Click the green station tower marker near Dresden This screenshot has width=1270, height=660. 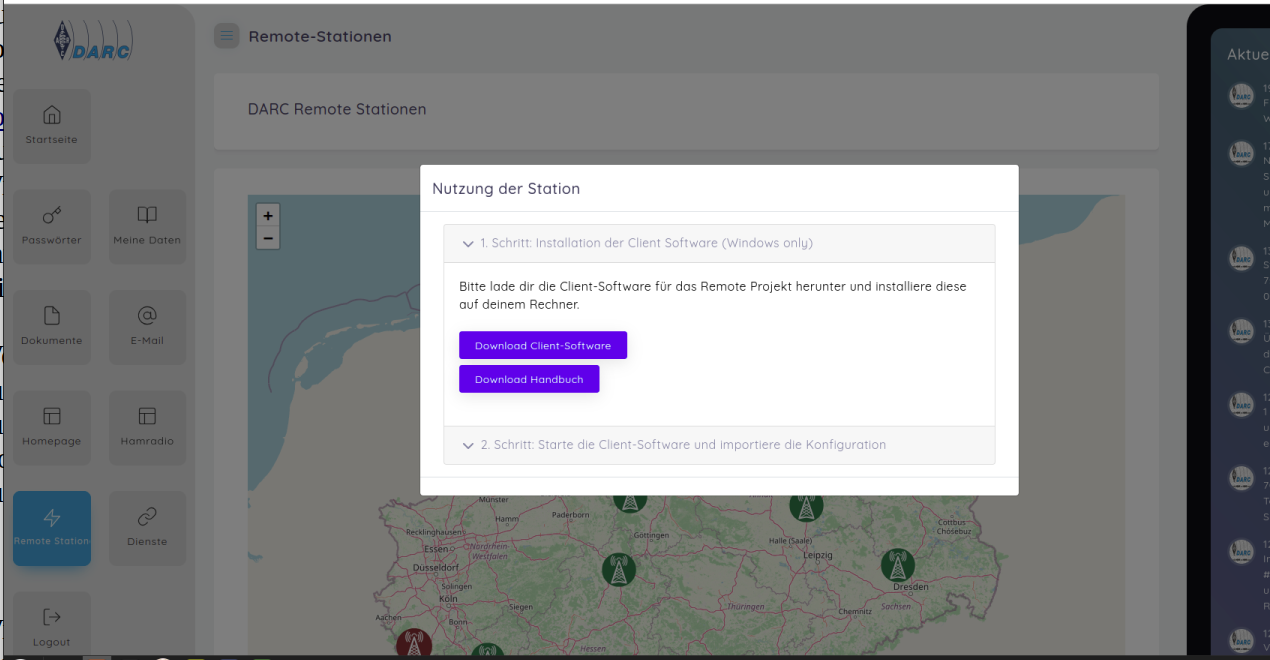tap(897, 565)
